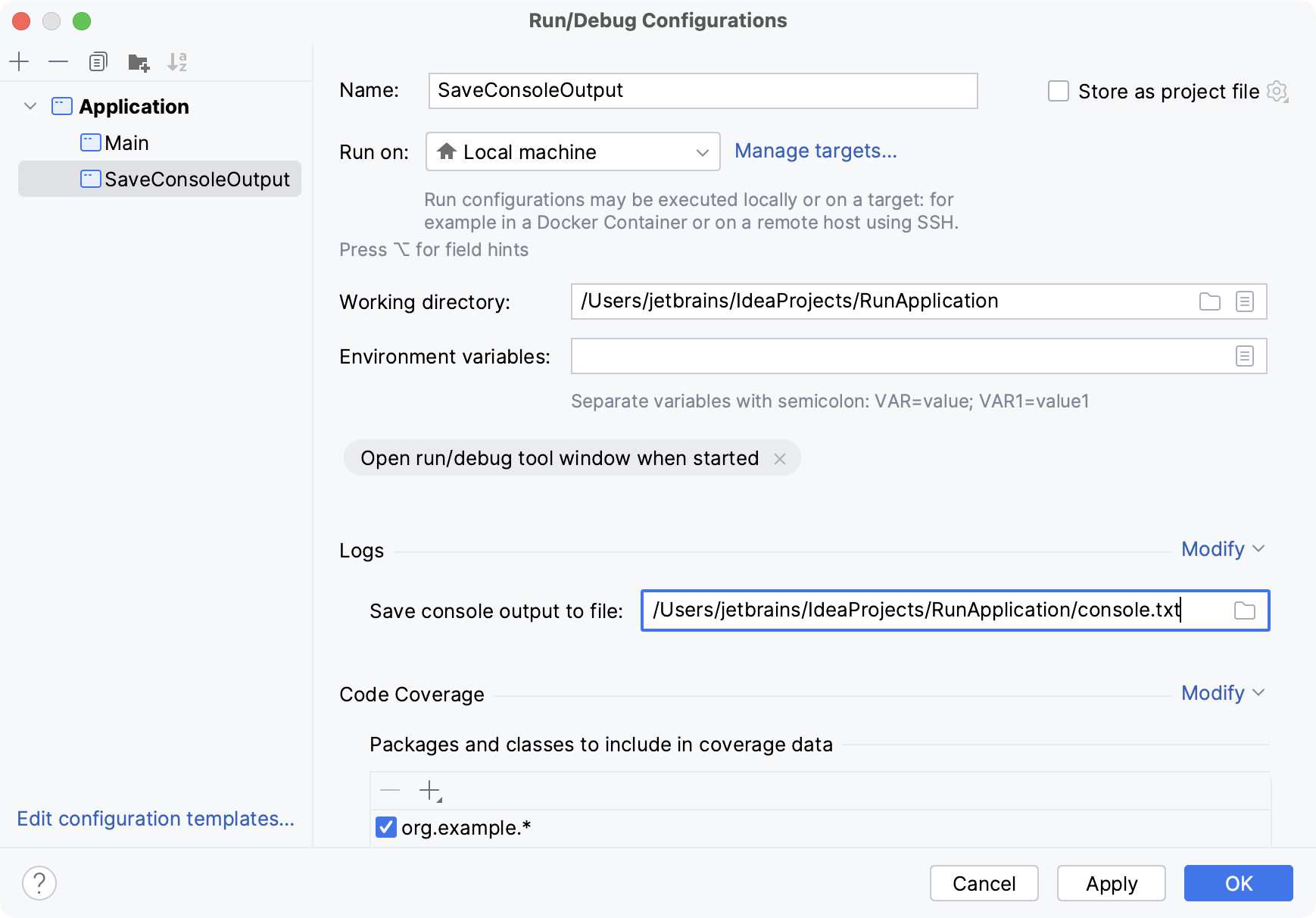Image resolution: width=1316 pixels, height=918 pixels.
Task: Click the Code Coverage section header
Action: click(412, 695)
